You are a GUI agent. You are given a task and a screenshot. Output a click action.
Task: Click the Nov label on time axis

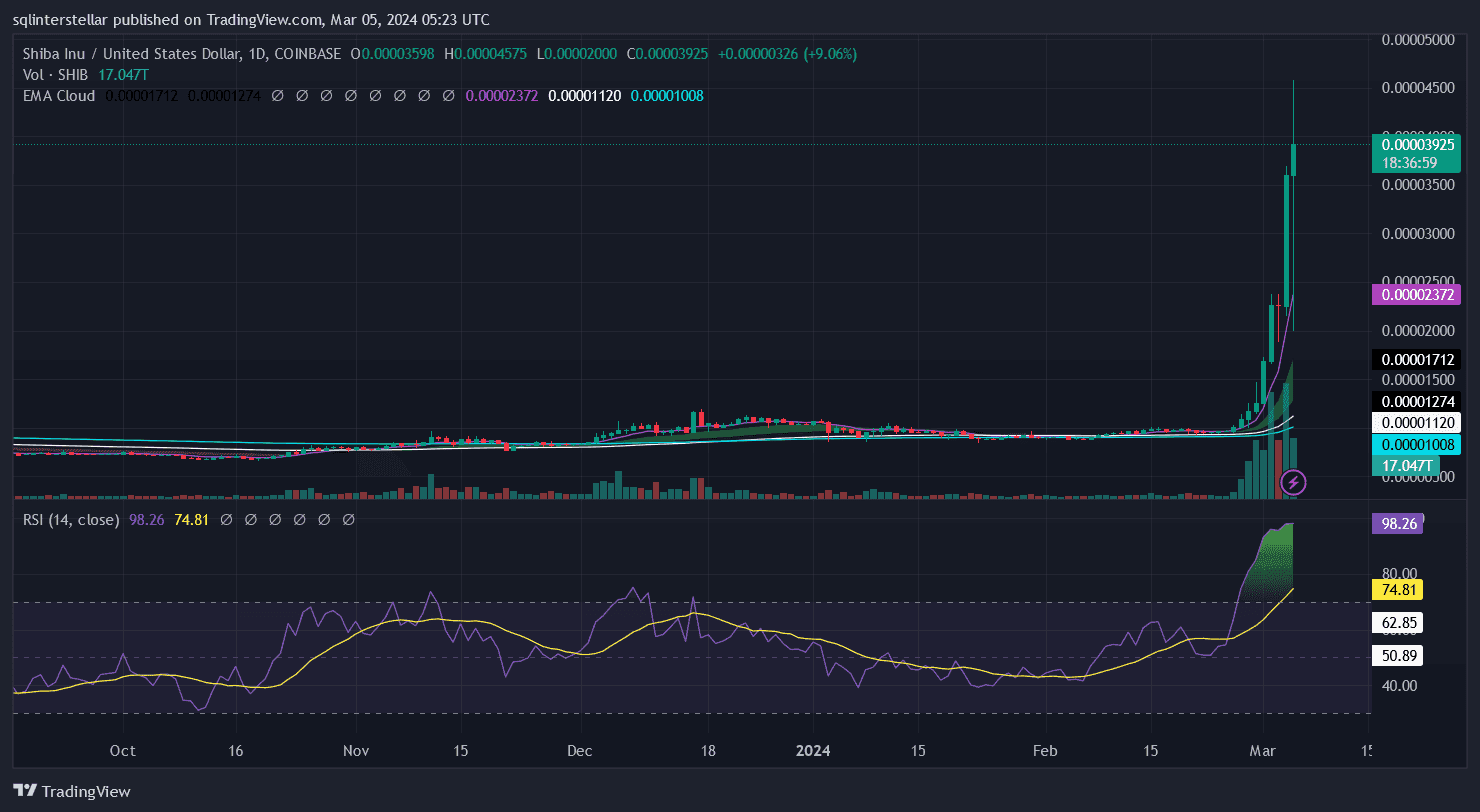pos(355,750)
